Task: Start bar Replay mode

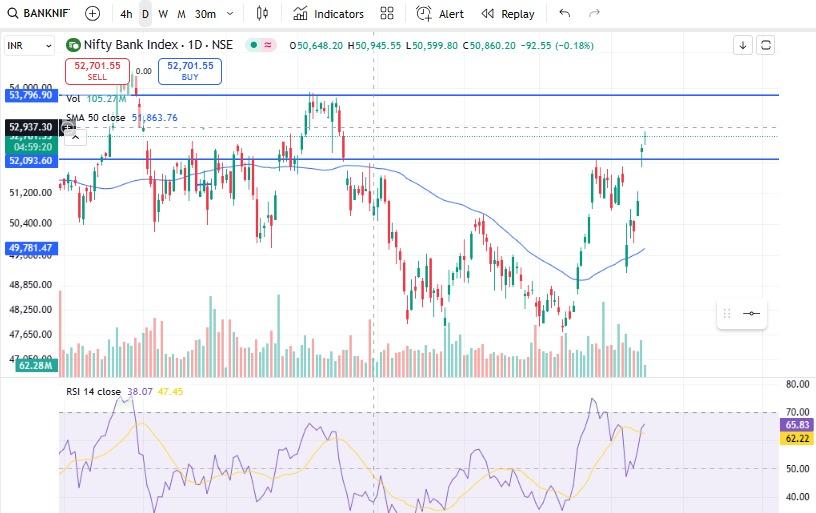Action: point(508,14)
